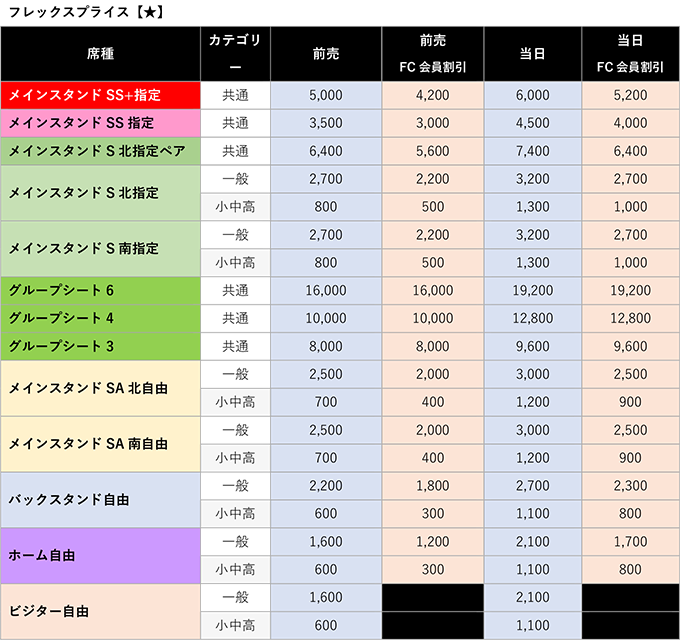Select the pink メインスタンド SS 指定 cell
Screen dimensions: 680x640
click(x=101, y=123)
